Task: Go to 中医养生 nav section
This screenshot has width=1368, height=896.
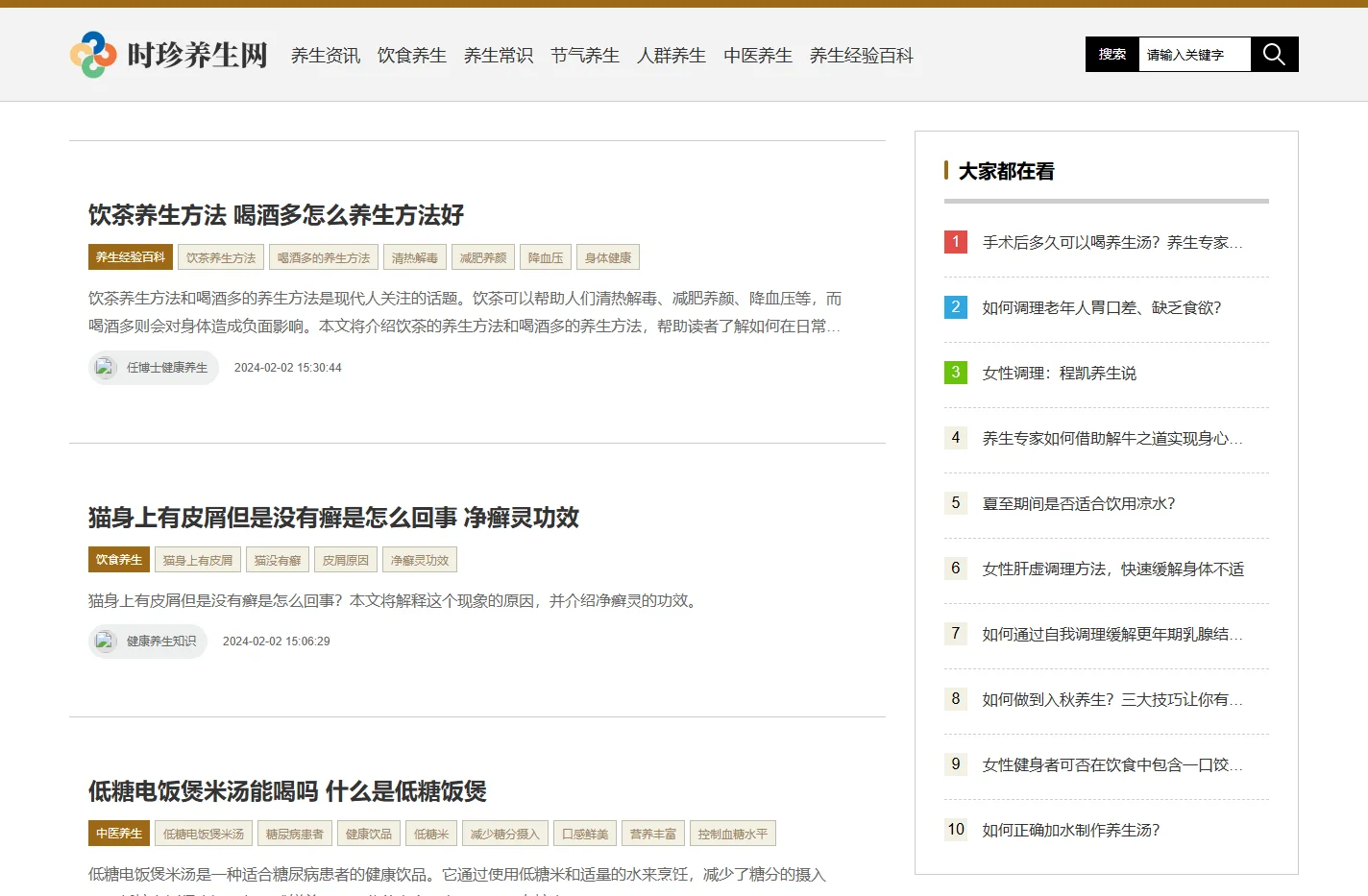Action: pos(758,56)
